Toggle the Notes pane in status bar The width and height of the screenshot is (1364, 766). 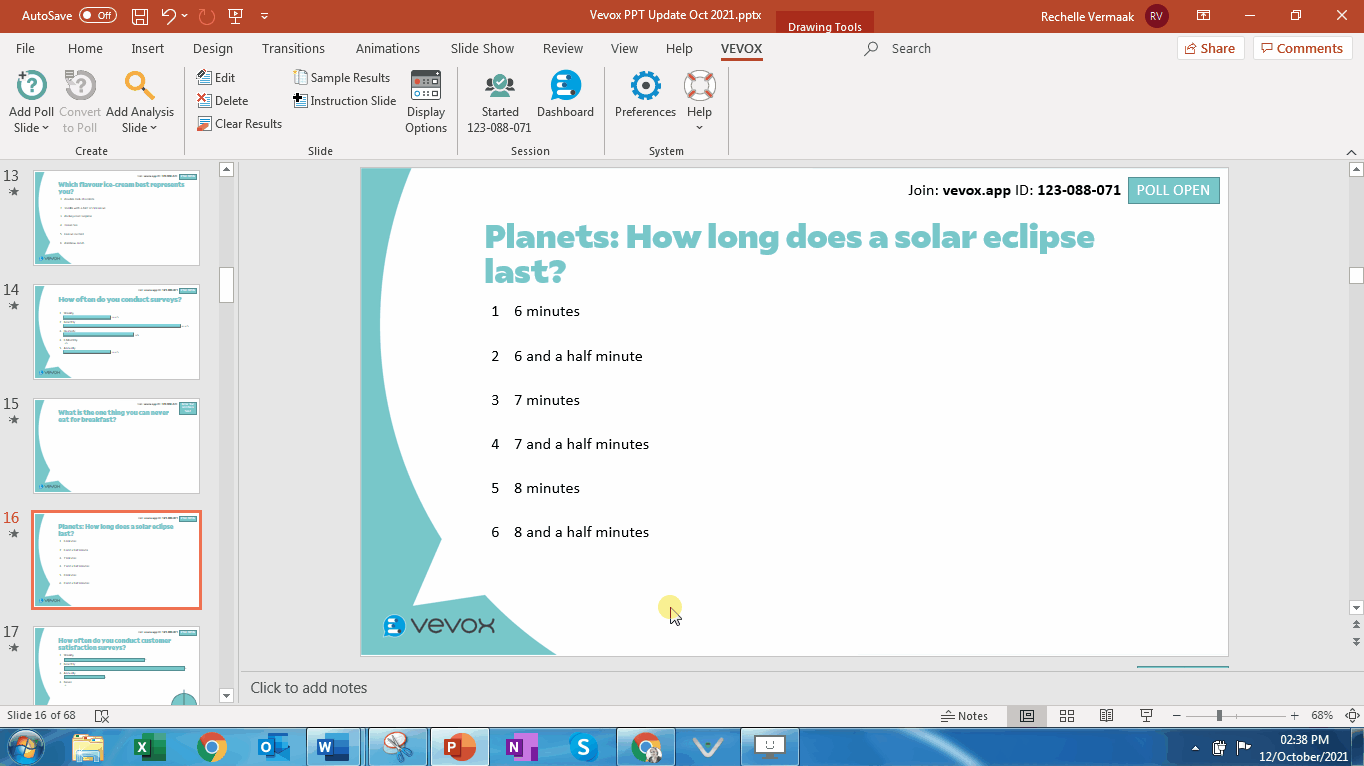coord(965,716)
